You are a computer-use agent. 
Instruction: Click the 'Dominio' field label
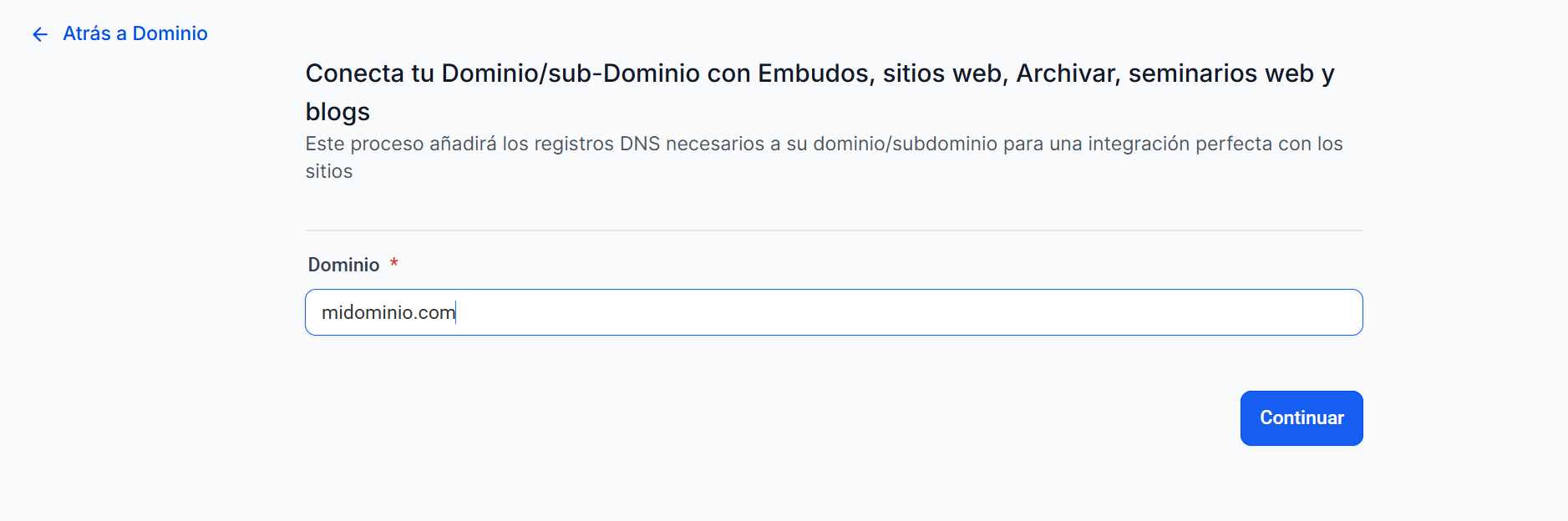click(343, 265)
